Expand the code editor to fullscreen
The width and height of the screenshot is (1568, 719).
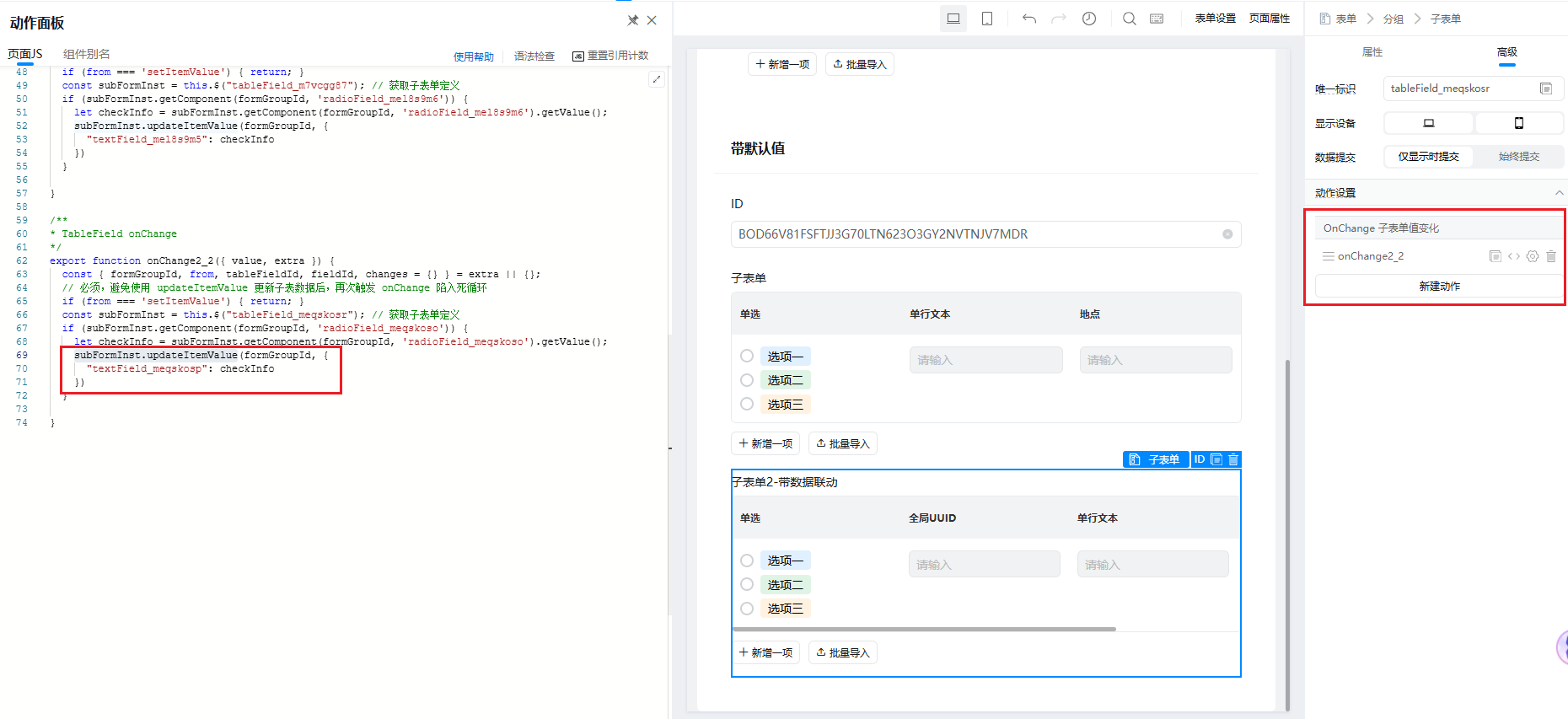(x=657, y=79)
